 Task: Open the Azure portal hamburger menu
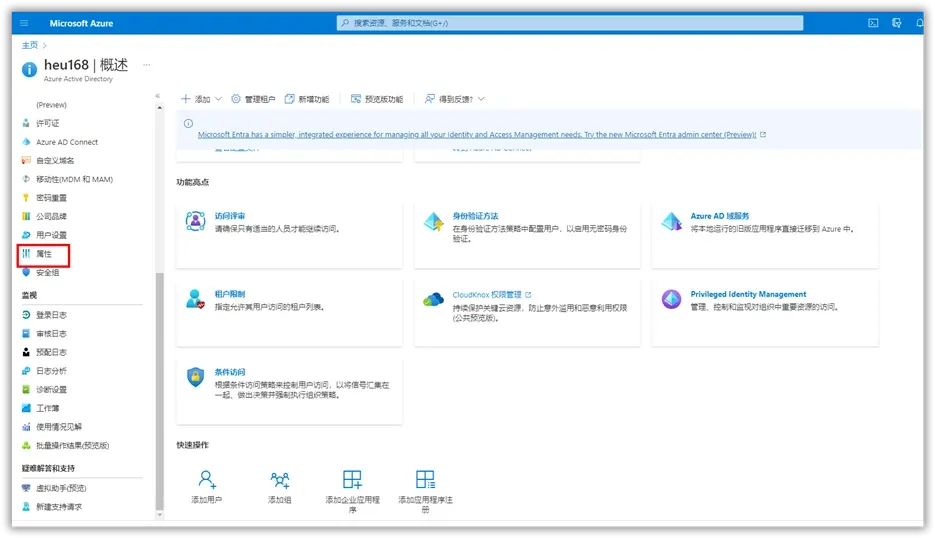tap(24, 23)
